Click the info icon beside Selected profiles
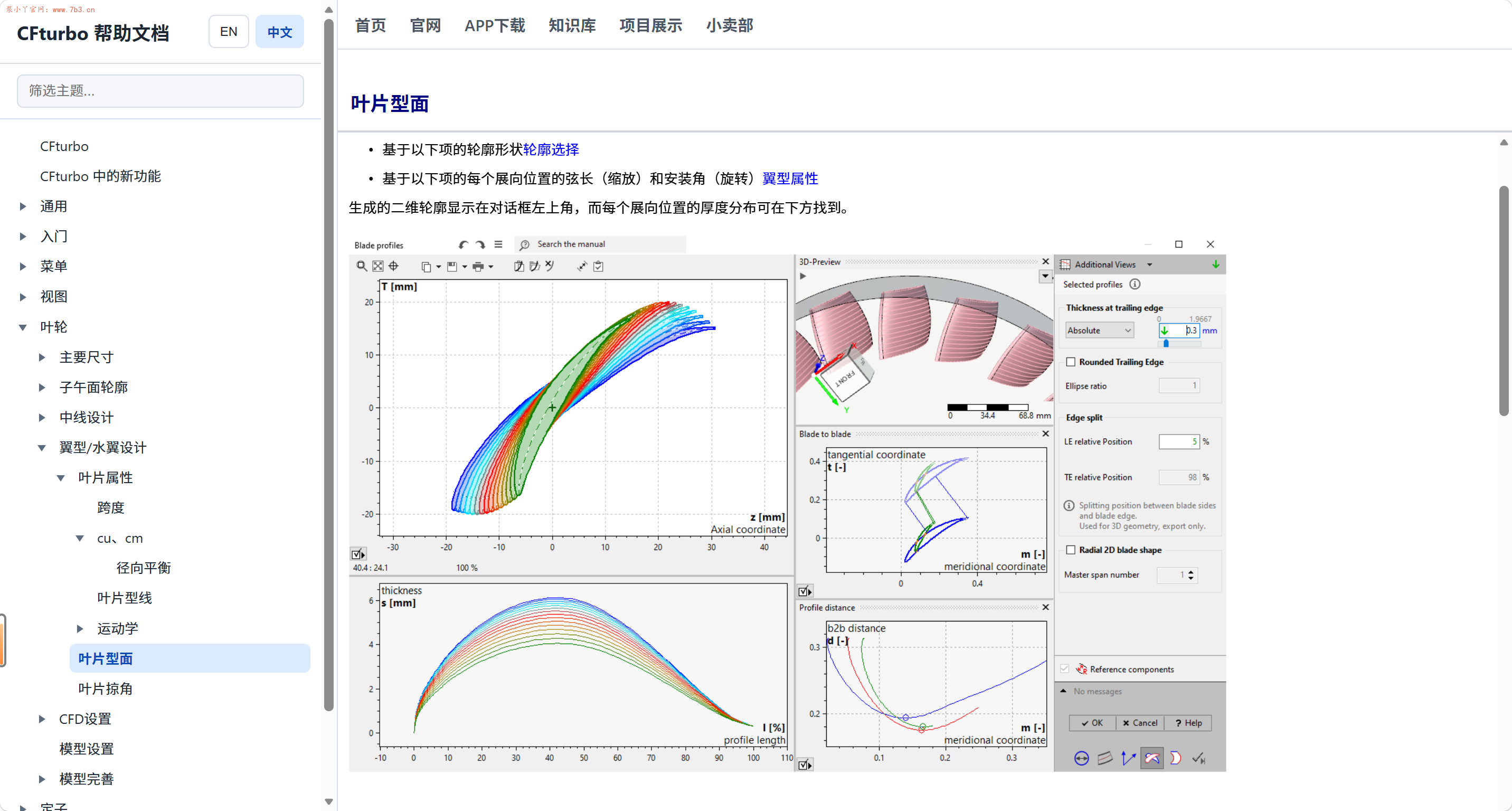1512x811 pixels. point(1135,284)
